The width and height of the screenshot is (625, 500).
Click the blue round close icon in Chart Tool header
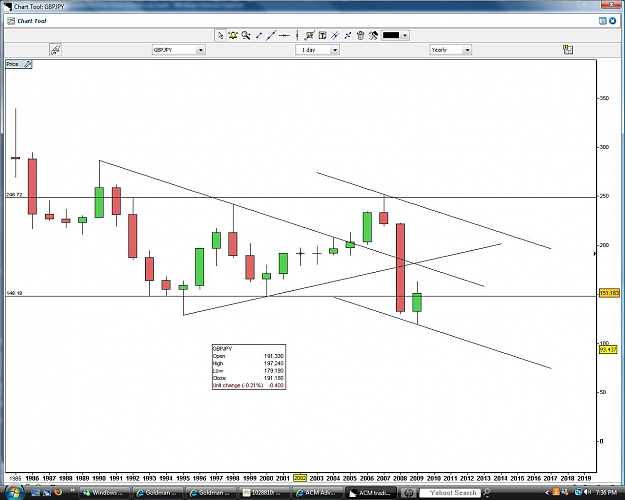coord(613,21)
